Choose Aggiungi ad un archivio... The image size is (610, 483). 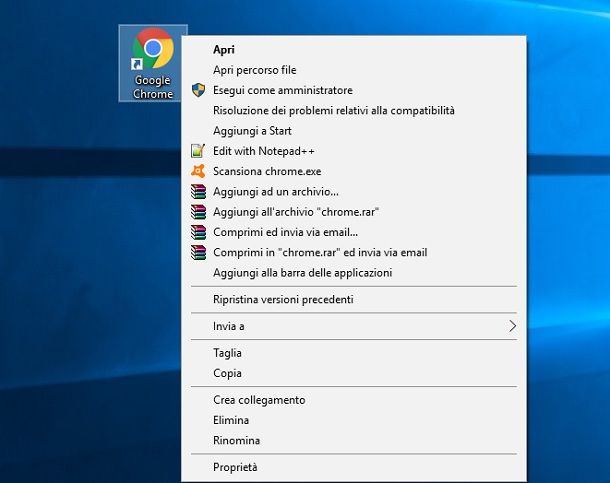(x=354, y=191)
